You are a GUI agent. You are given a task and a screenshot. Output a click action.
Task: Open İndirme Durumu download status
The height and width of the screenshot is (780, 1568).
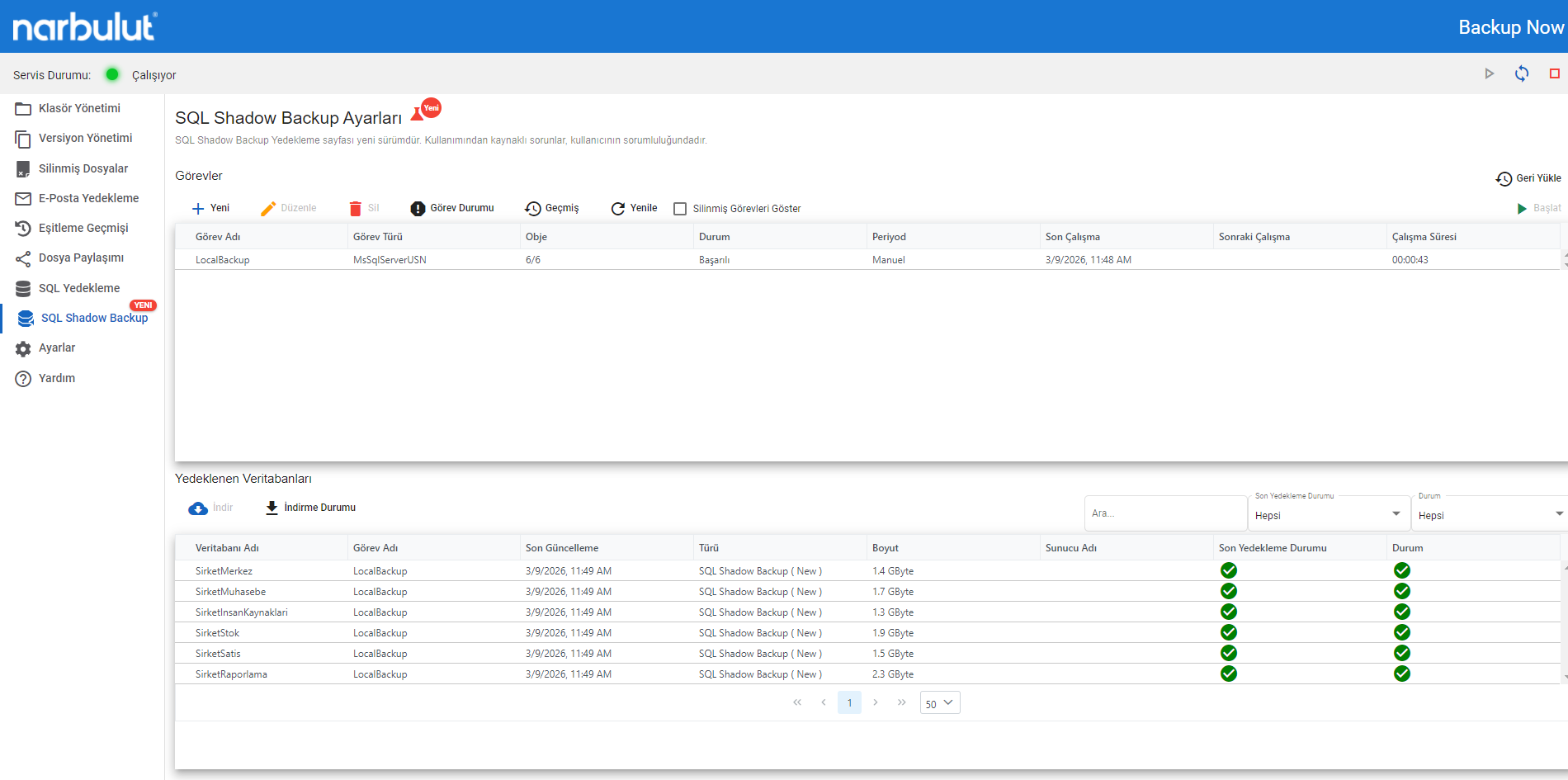(x=310, y=508)
